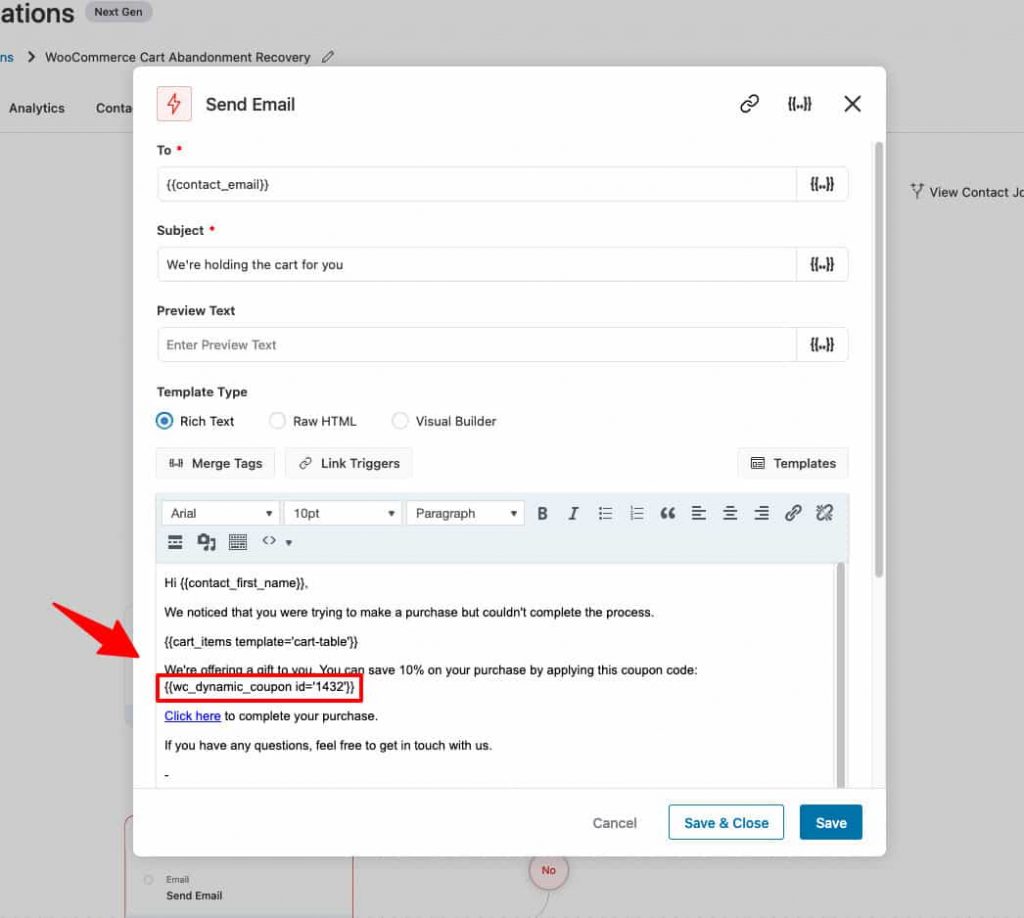Click the breadcrumb chevron before WooCommerce Cart Abandonment
1024x918 pixels.
point(31,57)
